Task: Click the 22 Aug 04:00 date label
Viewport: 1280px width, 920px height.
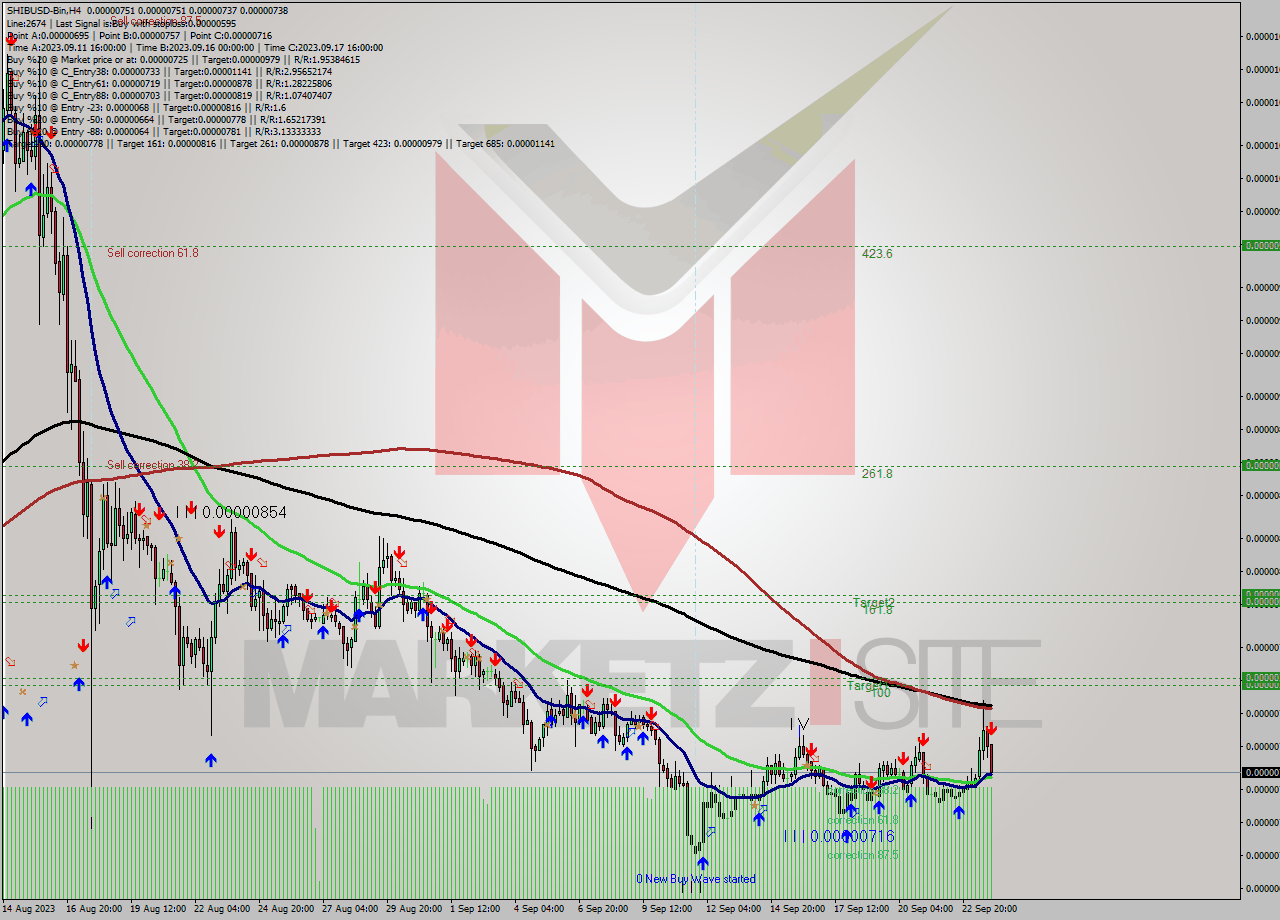Action: coord(222,909)
